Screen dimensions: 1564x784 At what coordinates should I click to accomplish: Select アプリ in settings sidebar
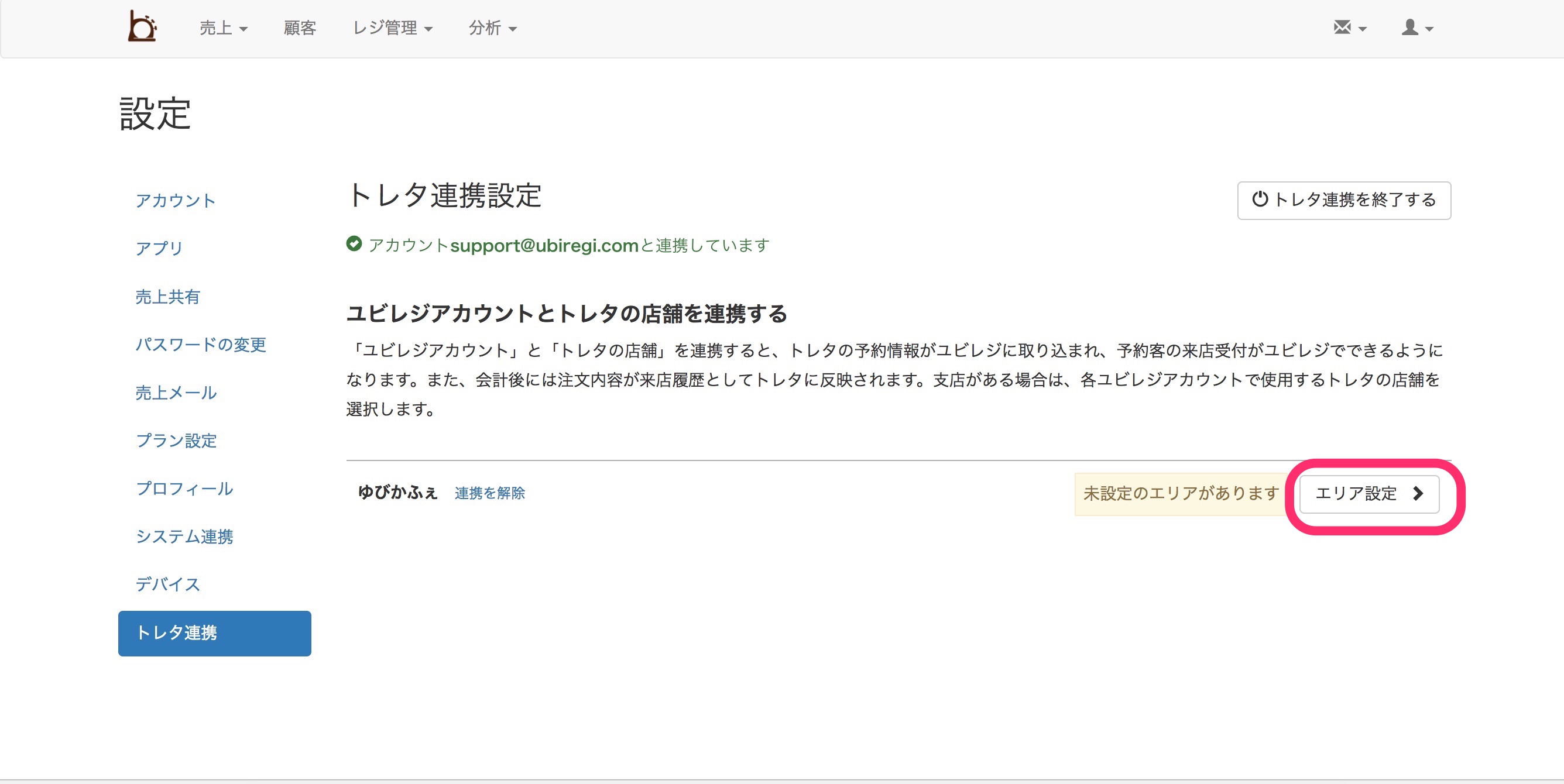click(x=159, y=248)
